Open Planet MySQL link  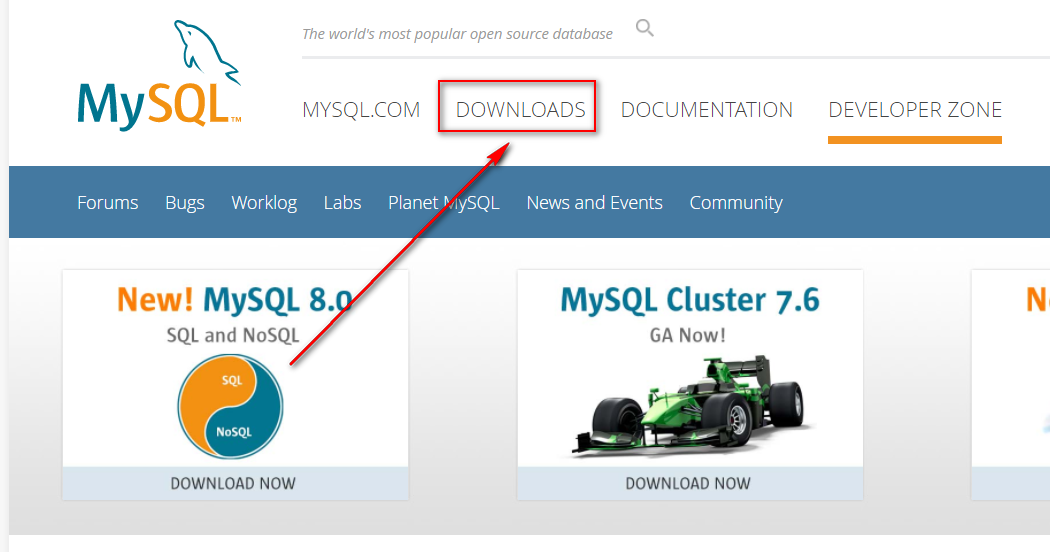tap(444, 202)
